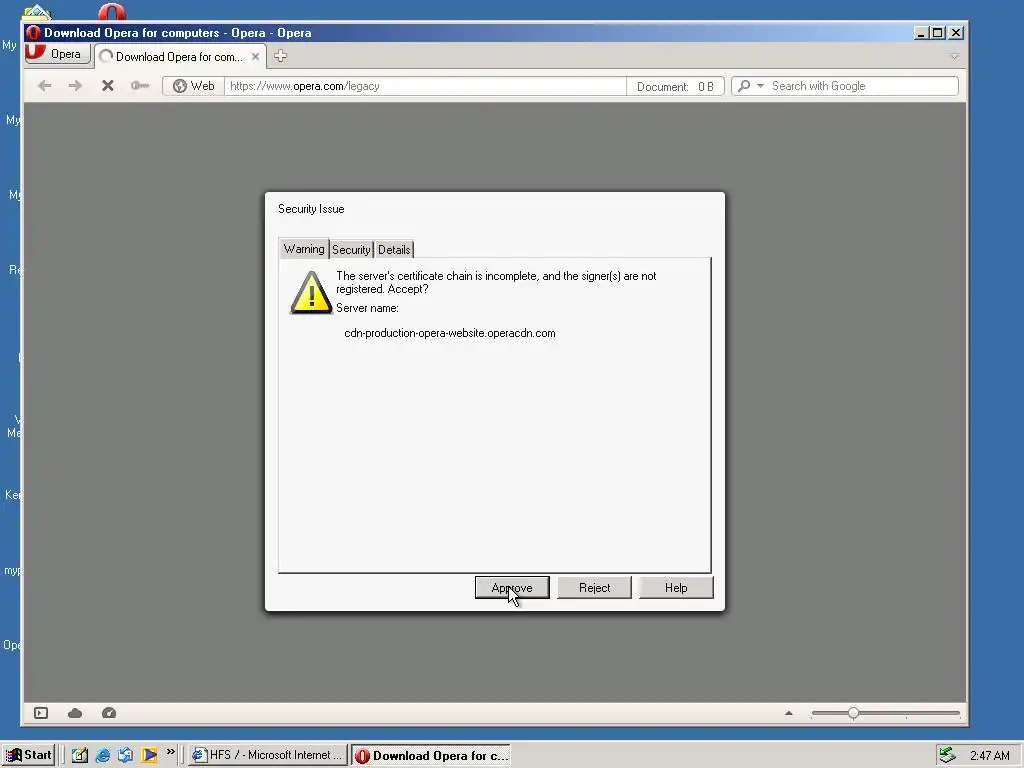Viewport: 1024px width, 768px height.
Task: Reject the server certificate
Action: 594,588
